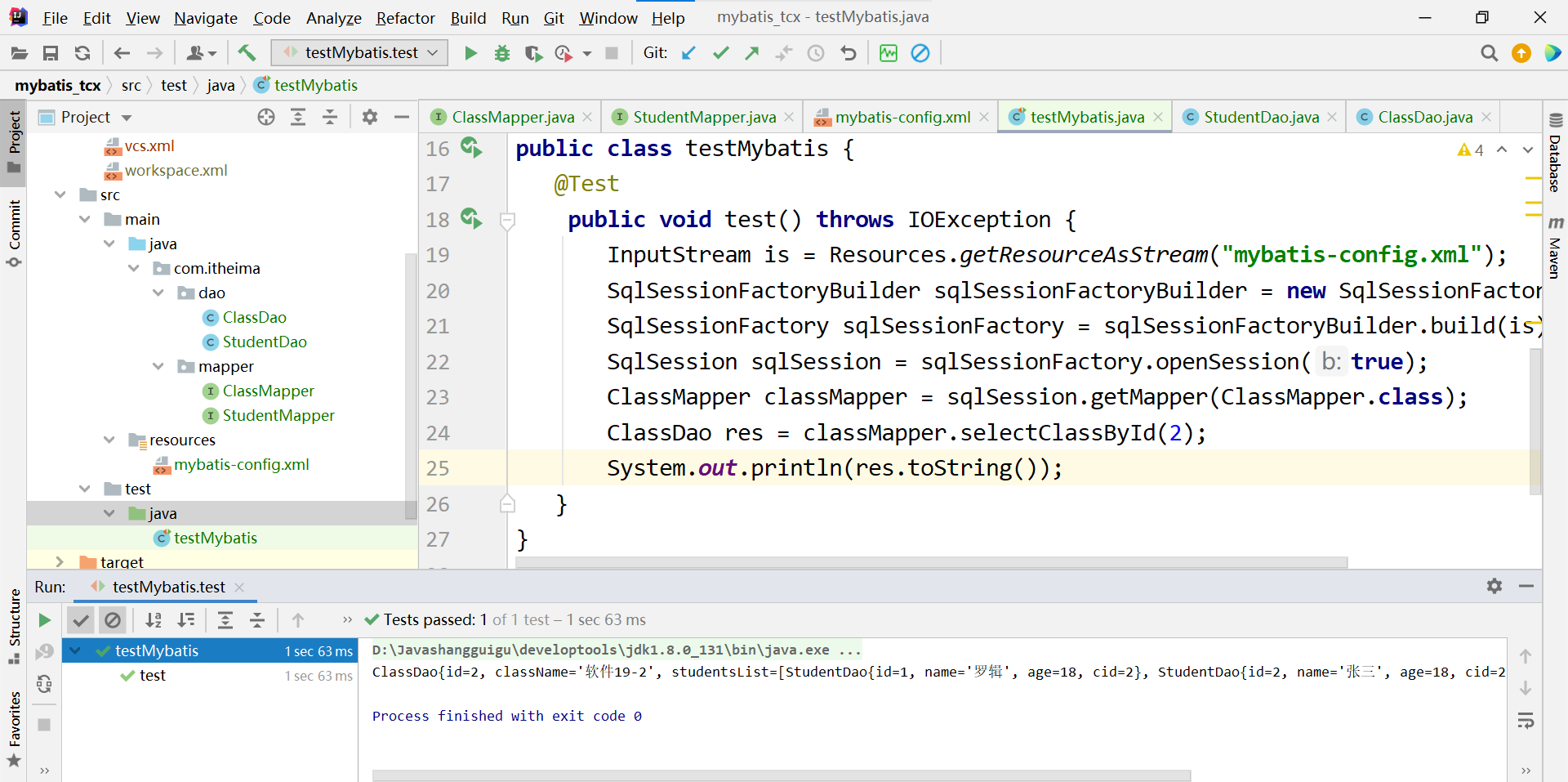Toggle sort by duration in test results
The width and height of the screenshot is (1568, 782).
point(186,620)
